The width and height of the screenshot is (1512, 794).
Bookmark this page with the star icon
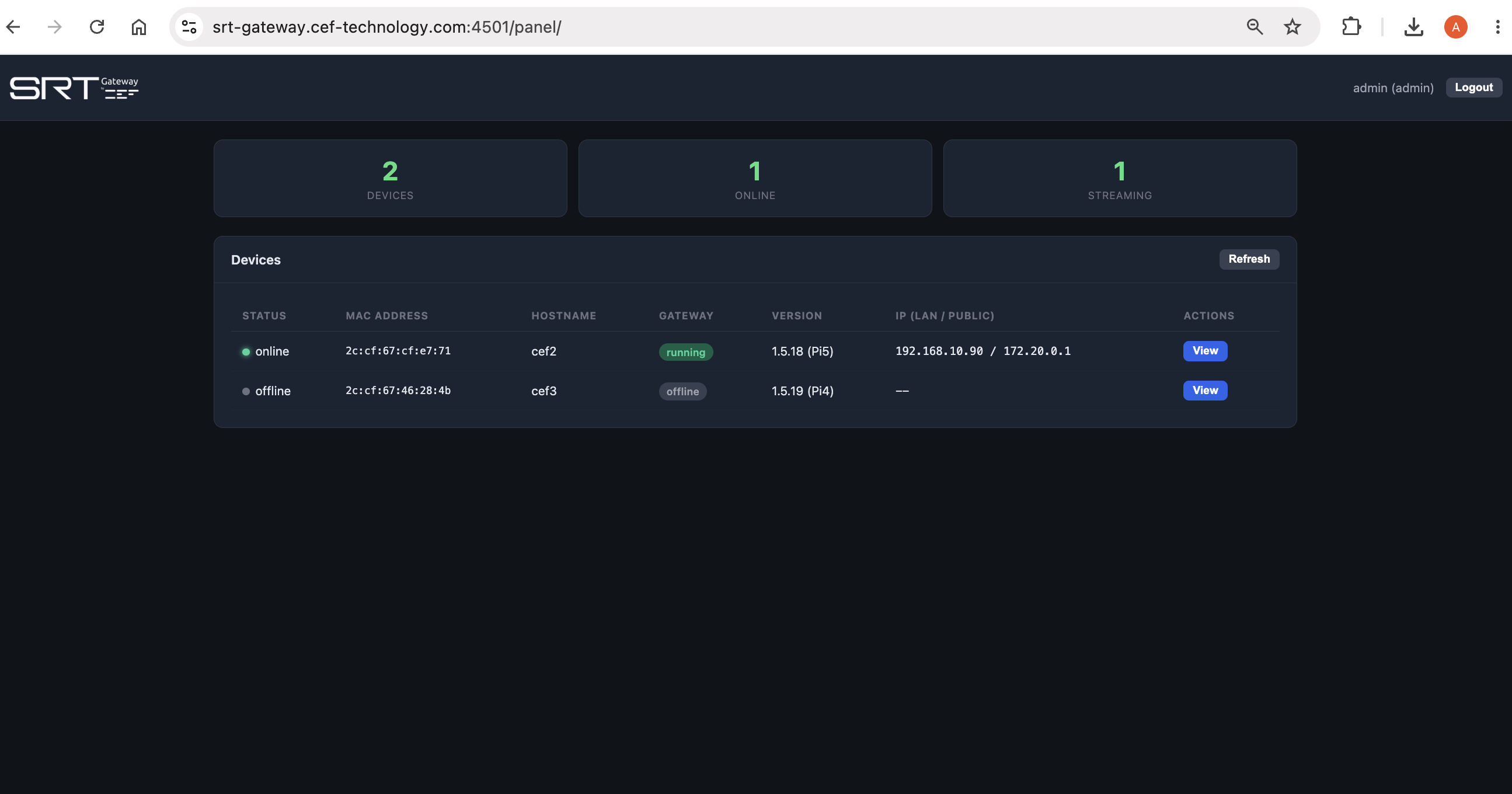[x=1292, y=27]
